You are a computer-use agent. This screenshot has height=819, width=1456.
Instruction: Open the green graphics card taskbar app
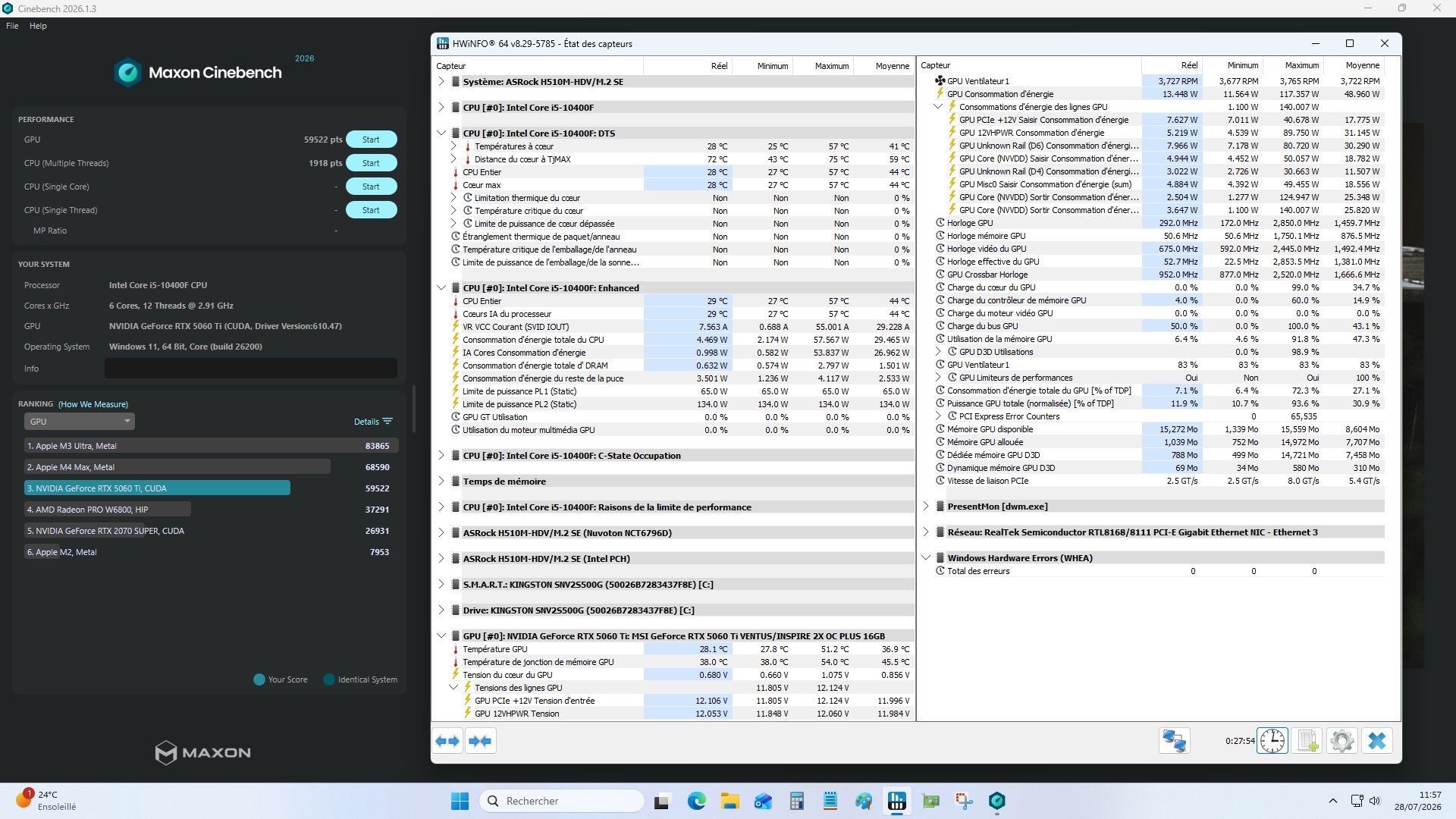(x=930, y=801)
